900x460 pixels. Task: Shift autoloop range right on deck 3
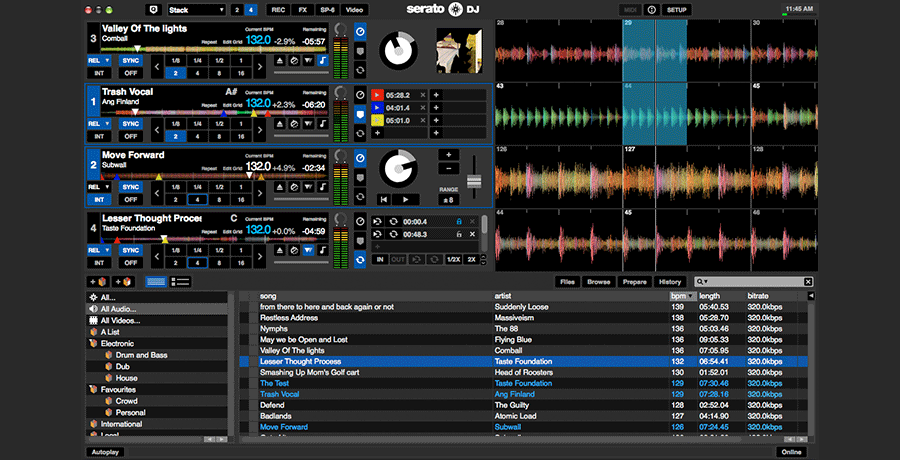[260, 67]
